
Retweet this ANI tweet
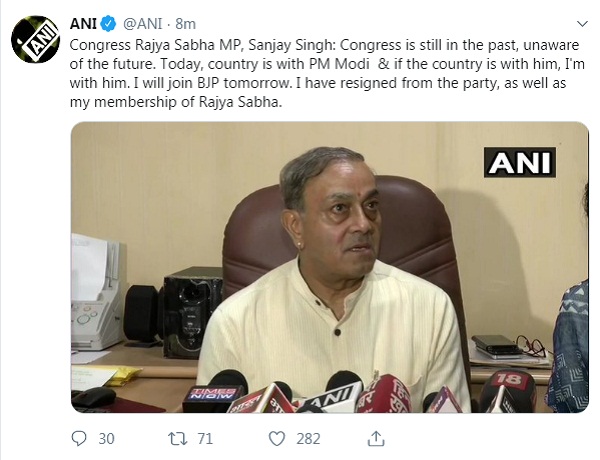[176, 438]
